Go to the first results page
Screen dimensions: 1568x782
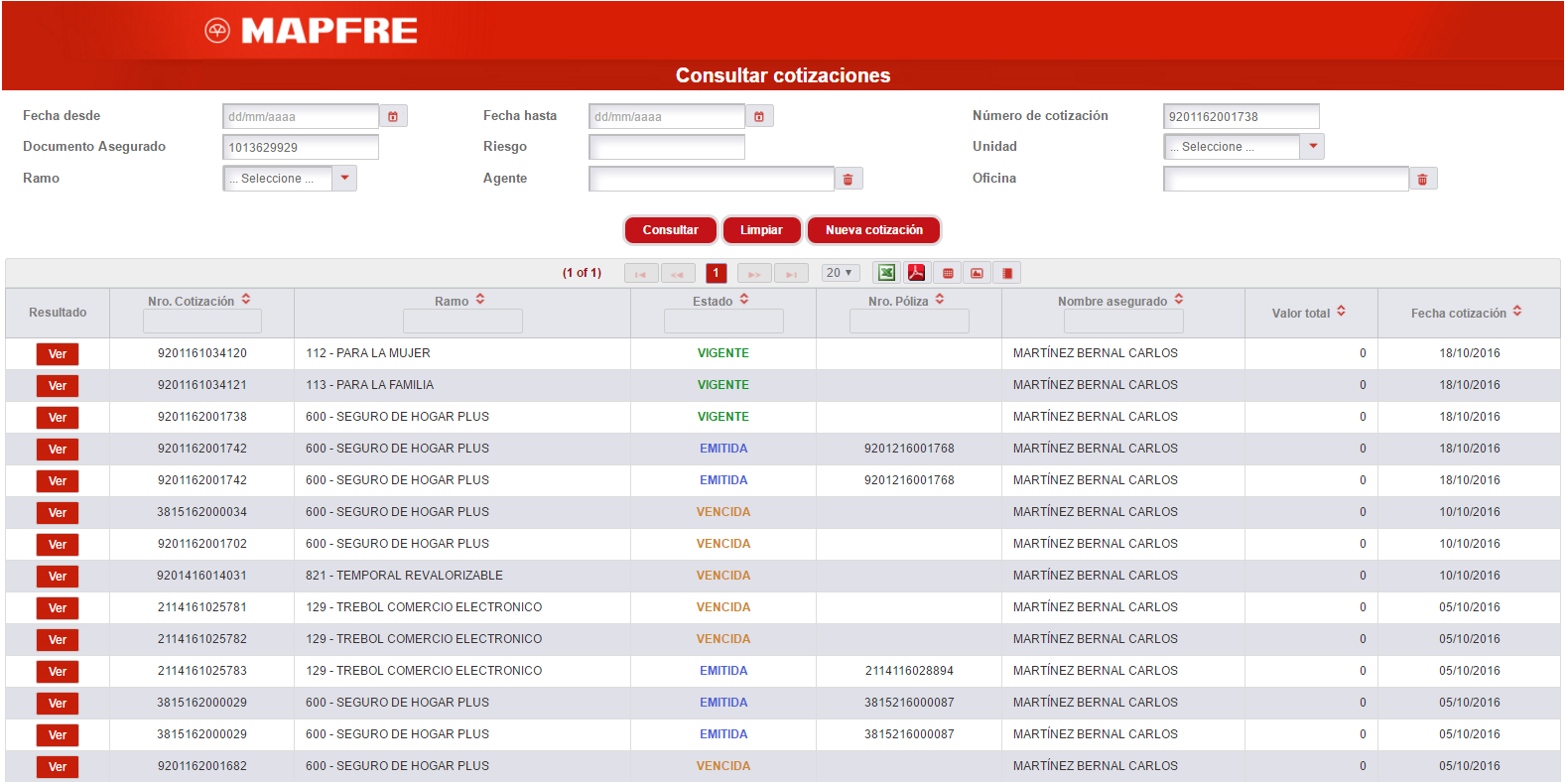tap(641, 273)
